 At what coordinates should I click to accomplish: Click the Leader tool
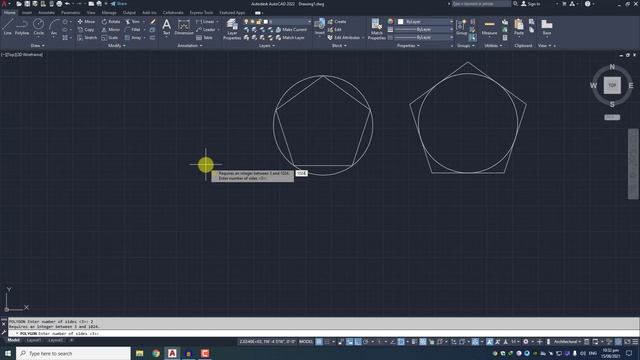coord(206,29)
